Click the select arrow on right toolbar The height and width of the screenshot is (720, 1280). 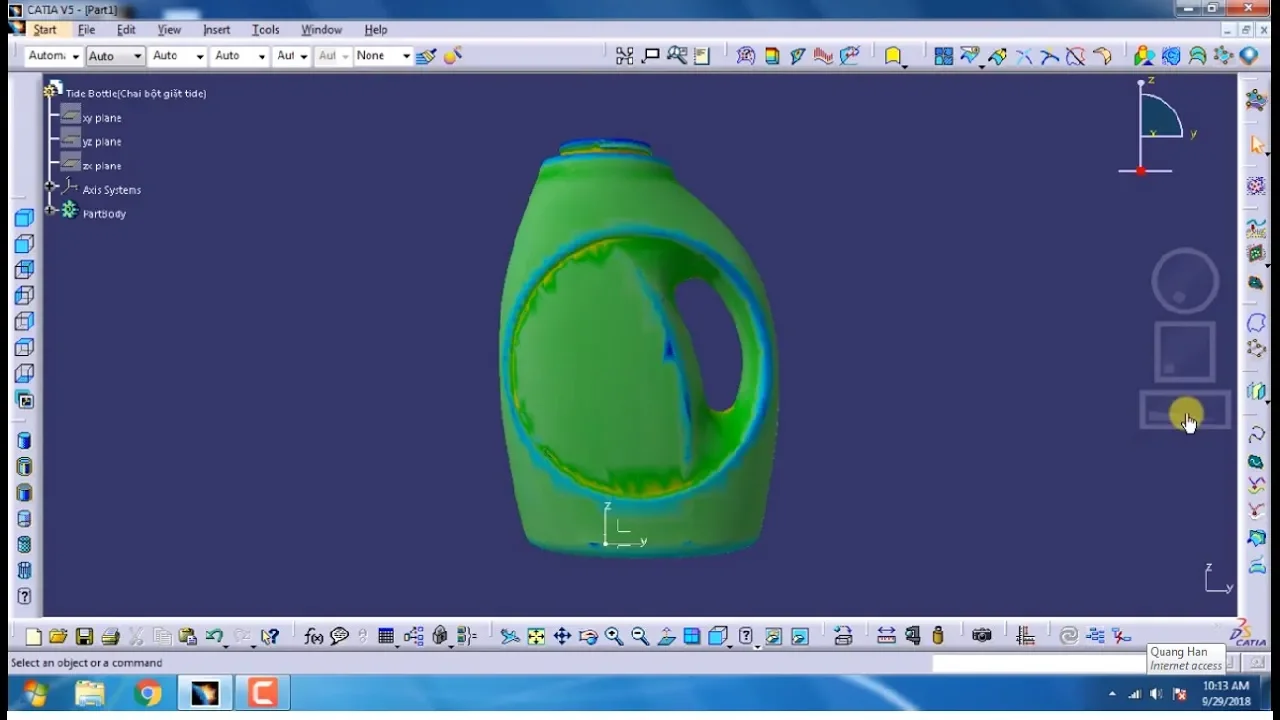click(1257, 146)
